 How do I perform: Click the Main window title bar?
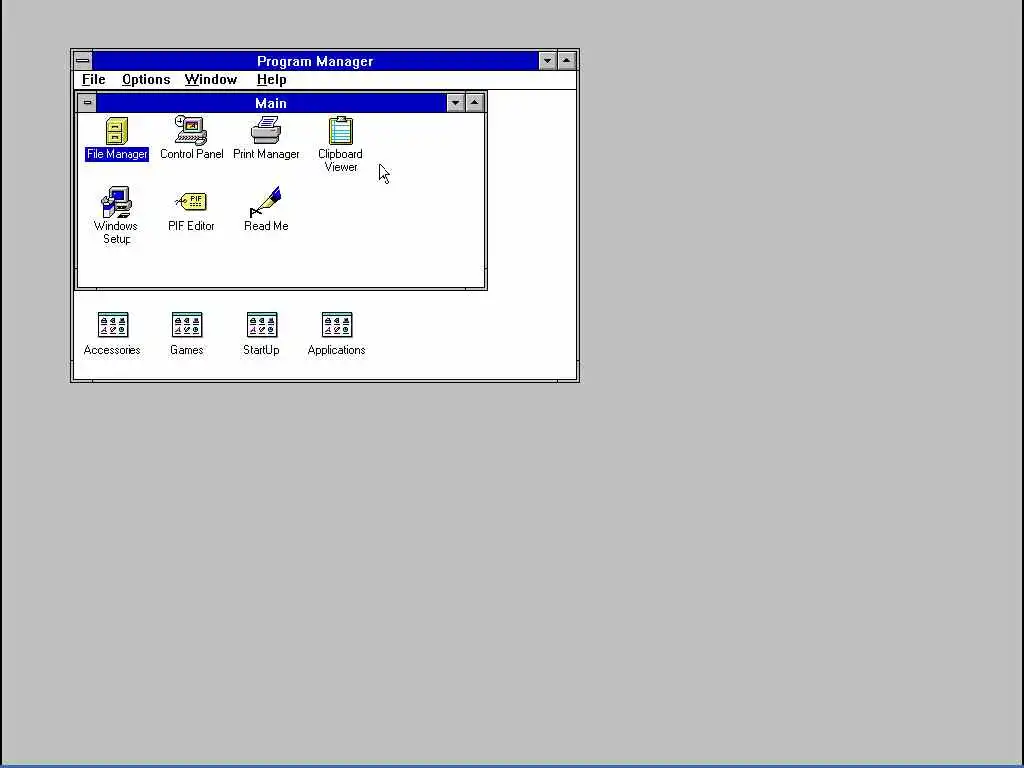coord(271,103)
